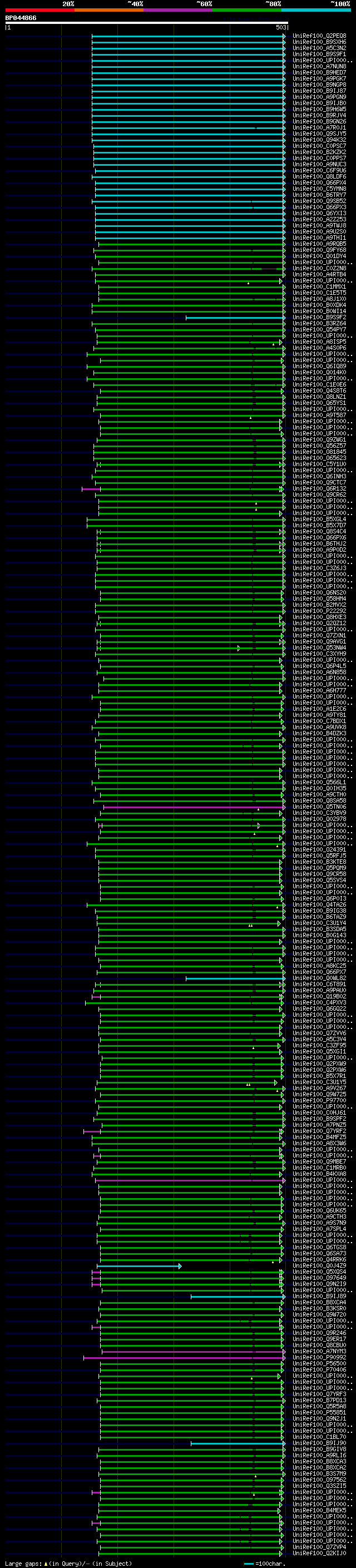Click the purple ~60% identity legend segment

pos(179,10)
